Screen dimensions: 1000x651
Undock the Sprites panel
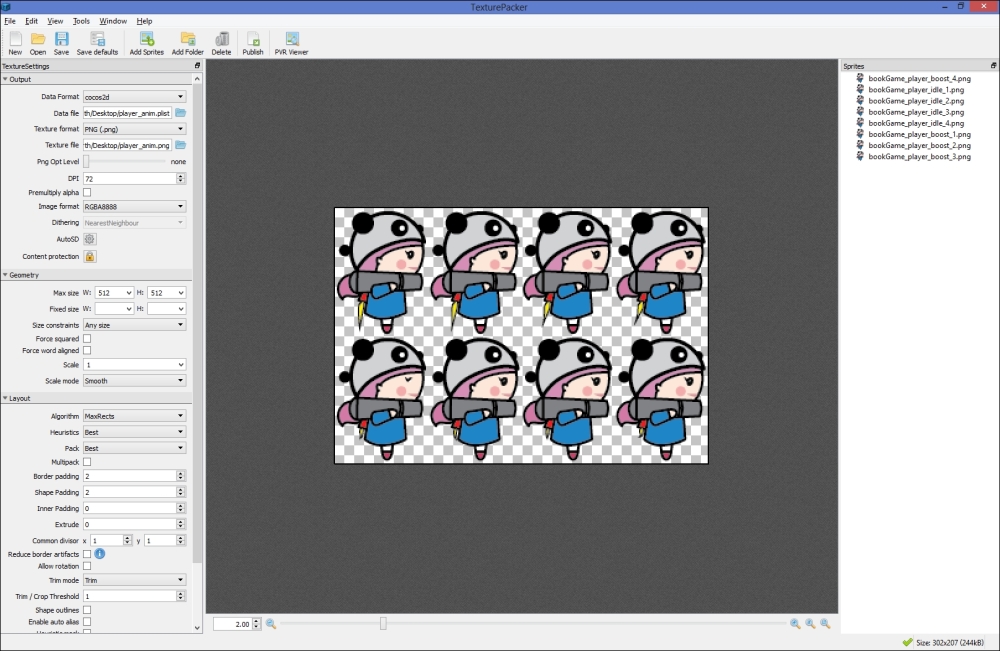pos(993,66)
